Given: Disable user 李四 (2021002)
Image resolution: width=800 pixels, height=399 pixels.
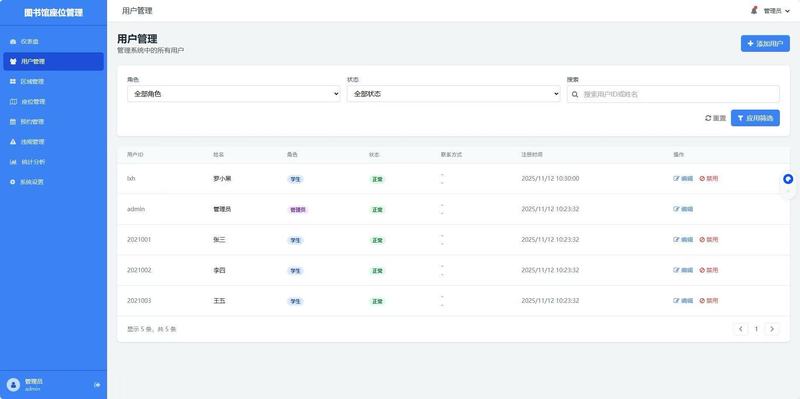Looking at the screenshot, I should point(709,270).
